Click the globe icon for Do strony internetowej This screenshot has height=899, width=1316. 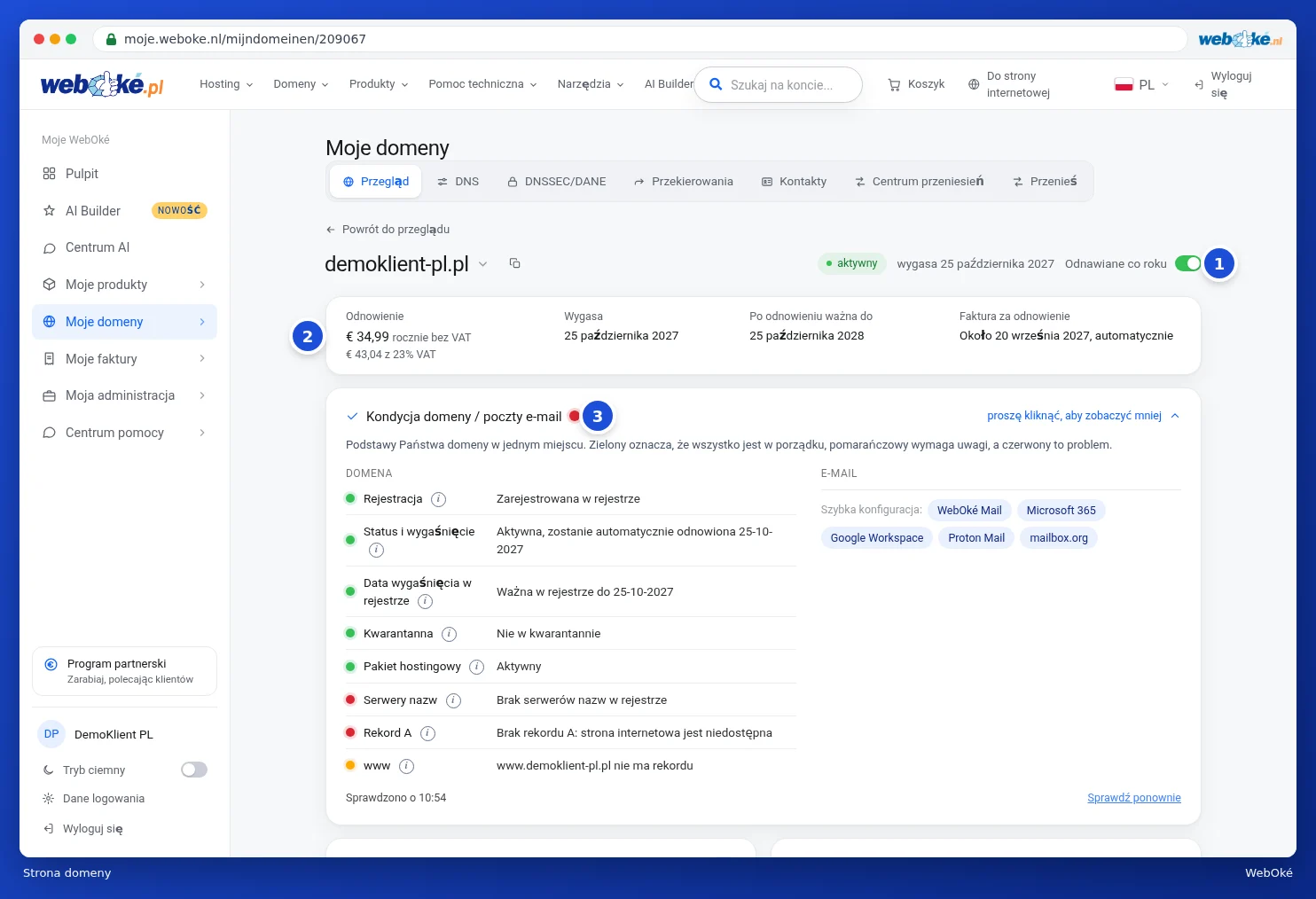pos(974,84)
